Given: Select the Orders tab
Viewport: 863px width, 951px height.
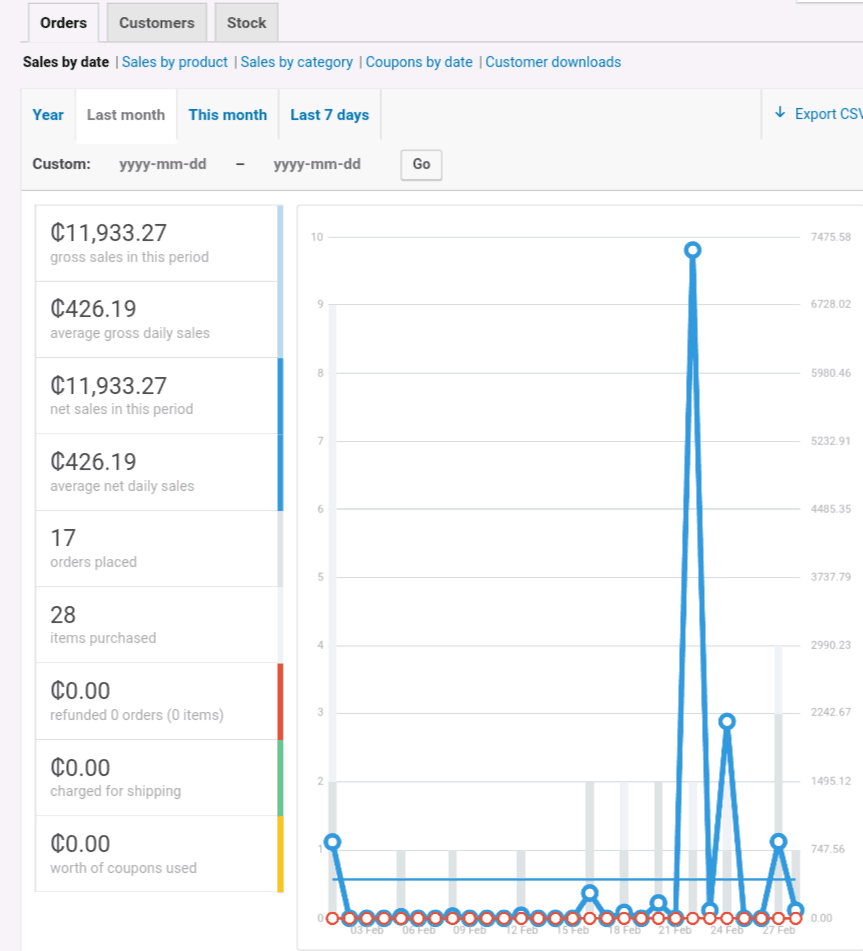Looking at the screenshot, I should point(63,23).
